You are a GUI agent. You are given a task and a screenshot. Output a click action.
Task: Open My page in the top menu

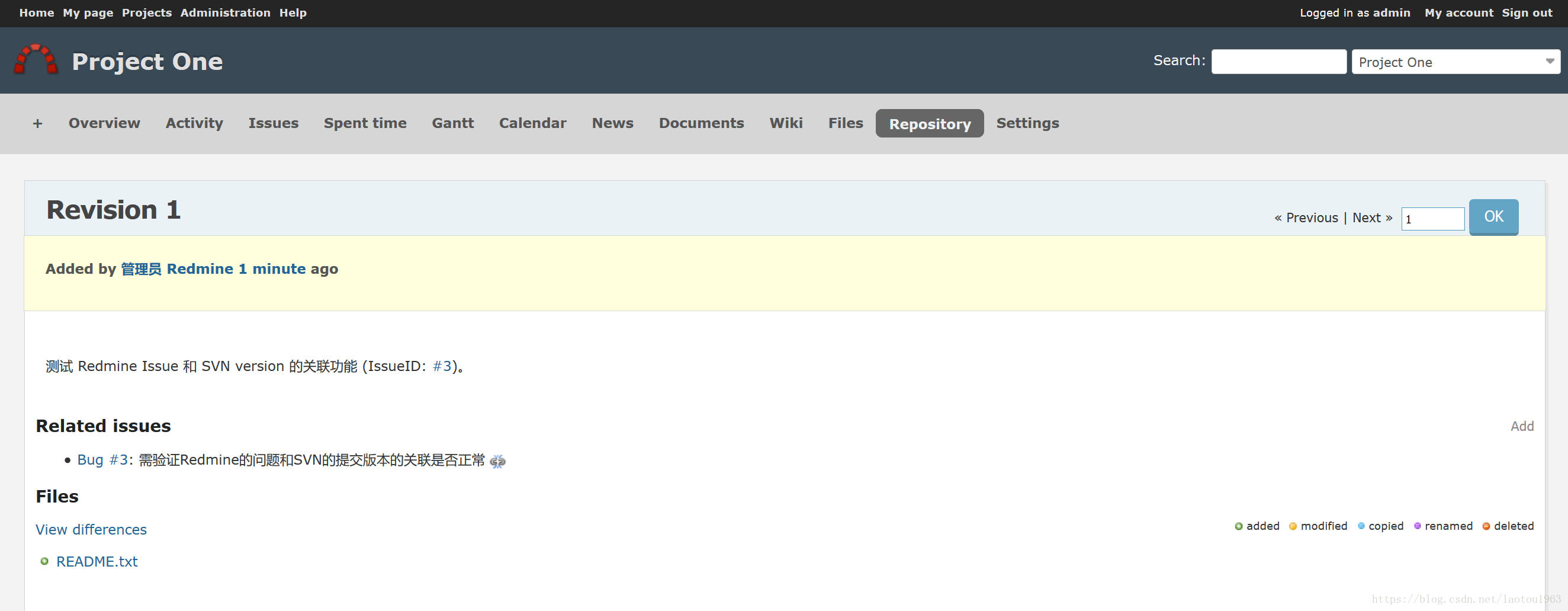tap(88, 13)
